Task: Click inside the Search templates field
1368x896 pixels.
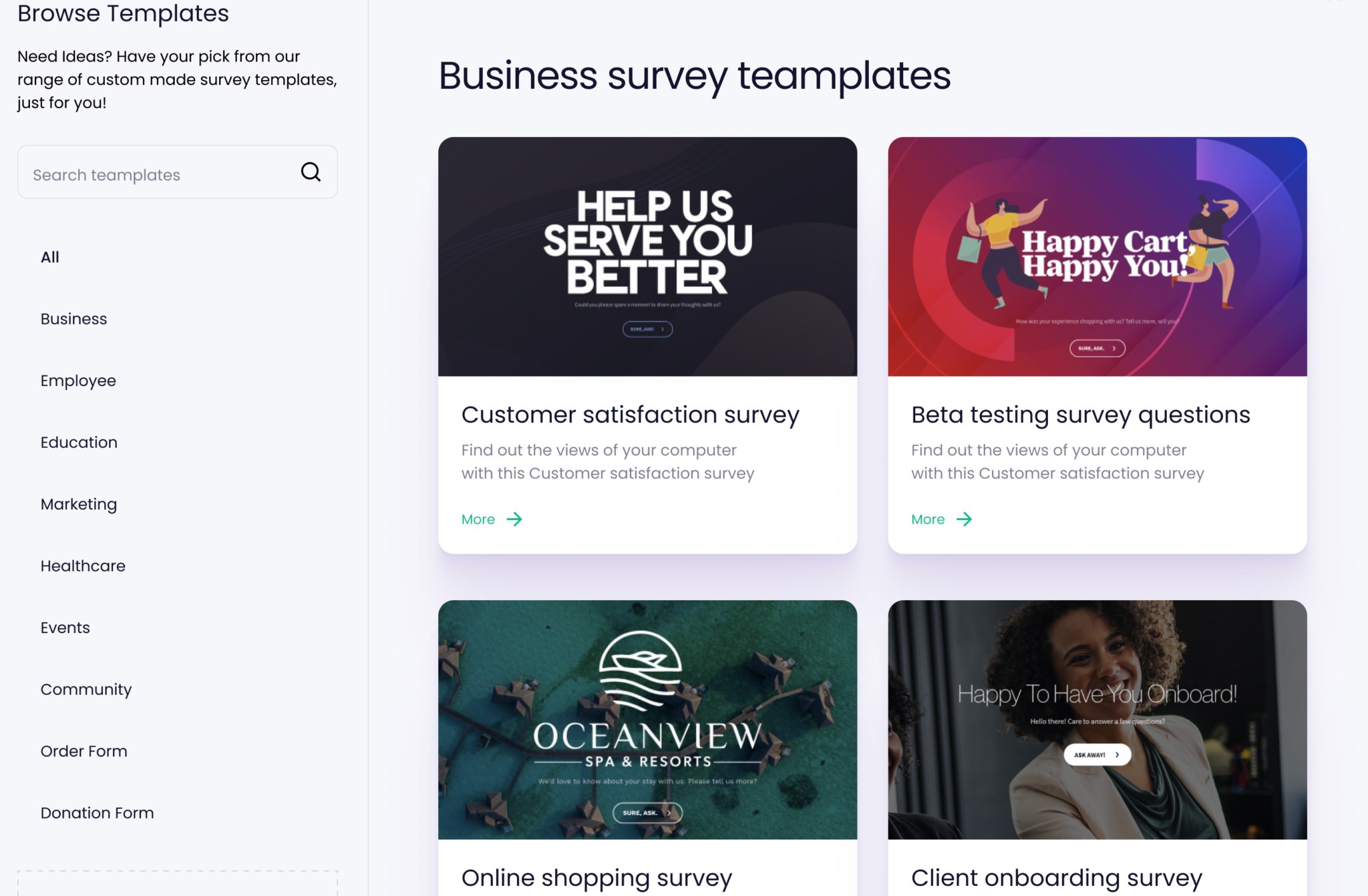Action: [154, 174]
